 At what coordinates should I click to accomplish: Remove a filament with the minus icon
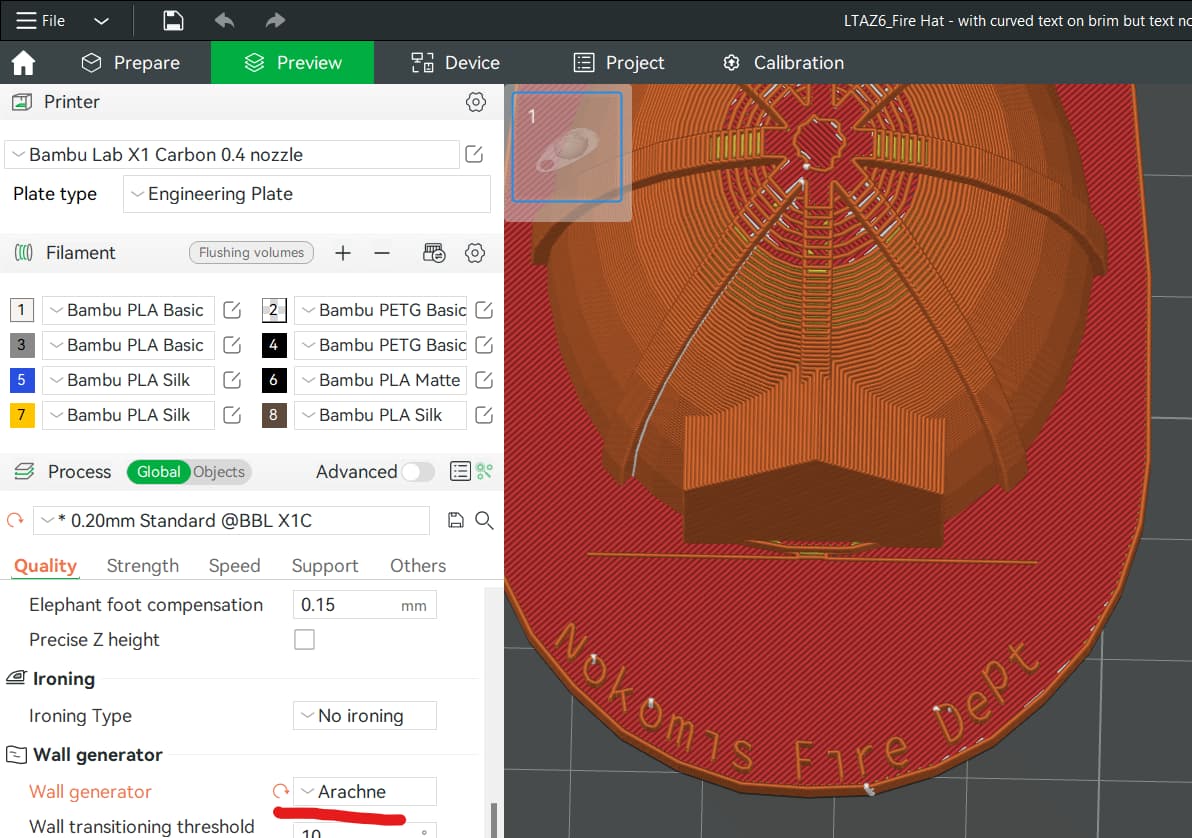tap(382, 253)
